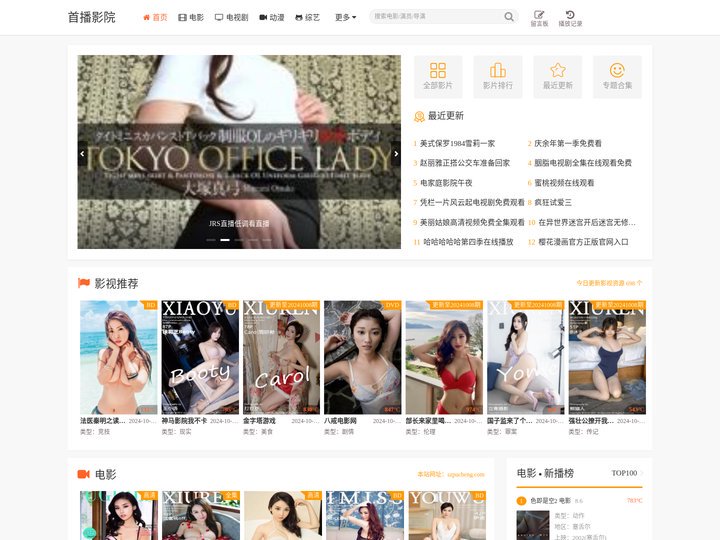Image resolution: width=720 pixels, height=540 pixels.
Task: Click the magnifier search icon
Action: click(509, 17)
